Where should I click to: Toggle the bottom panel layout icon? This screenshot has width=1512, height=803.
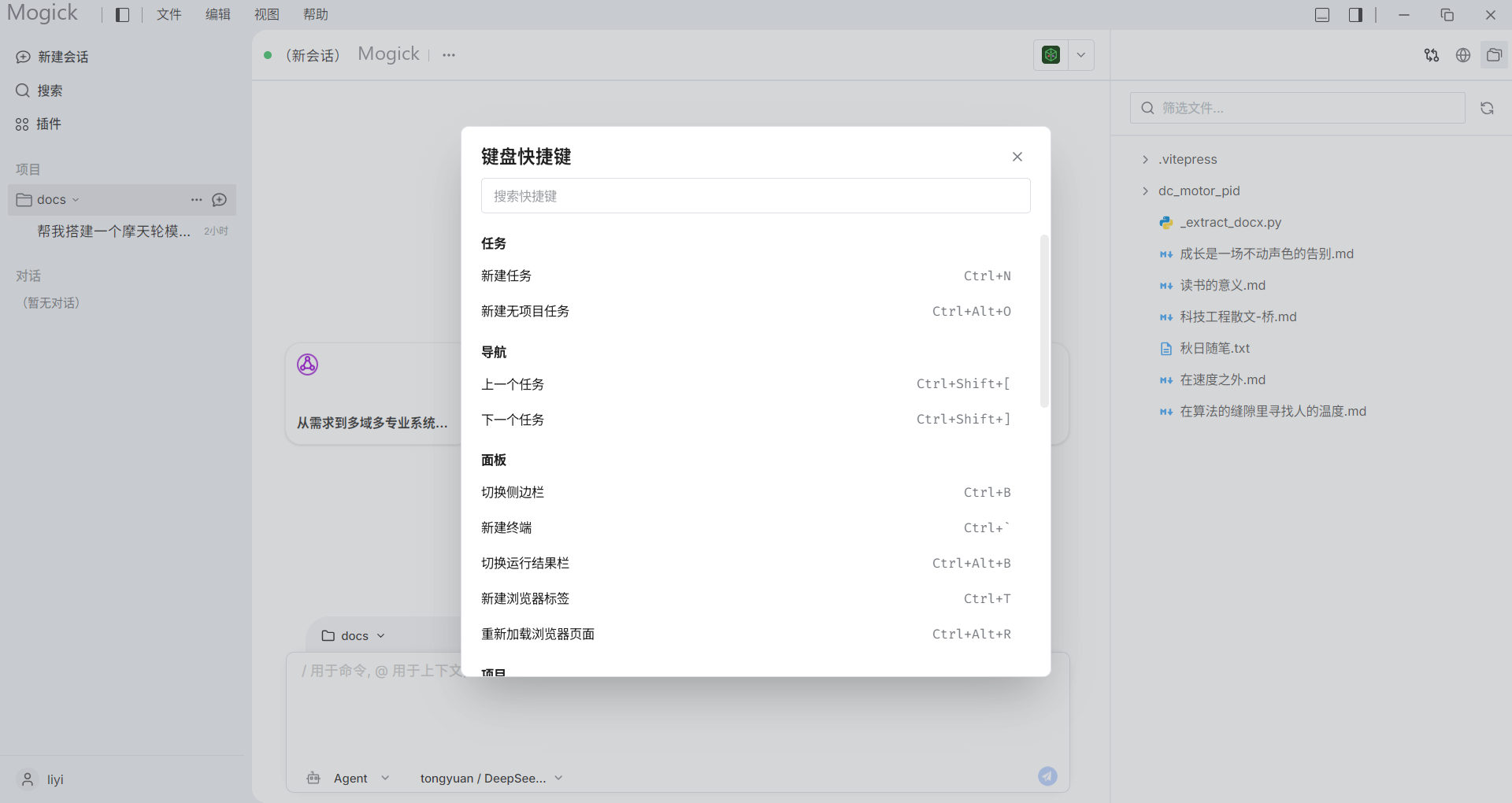pyautogui.click(x=1322, y=15)
